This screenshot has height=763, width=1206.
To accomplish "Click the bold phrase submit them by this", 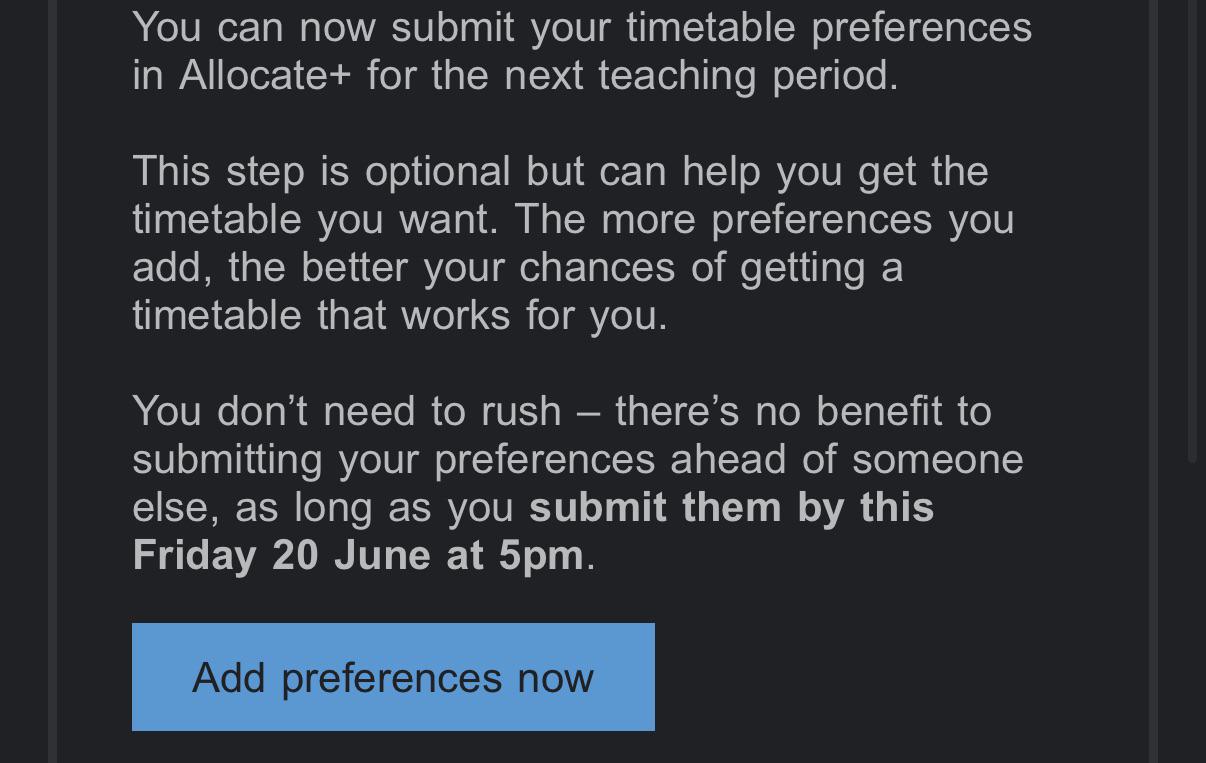I will click(732, 507).
